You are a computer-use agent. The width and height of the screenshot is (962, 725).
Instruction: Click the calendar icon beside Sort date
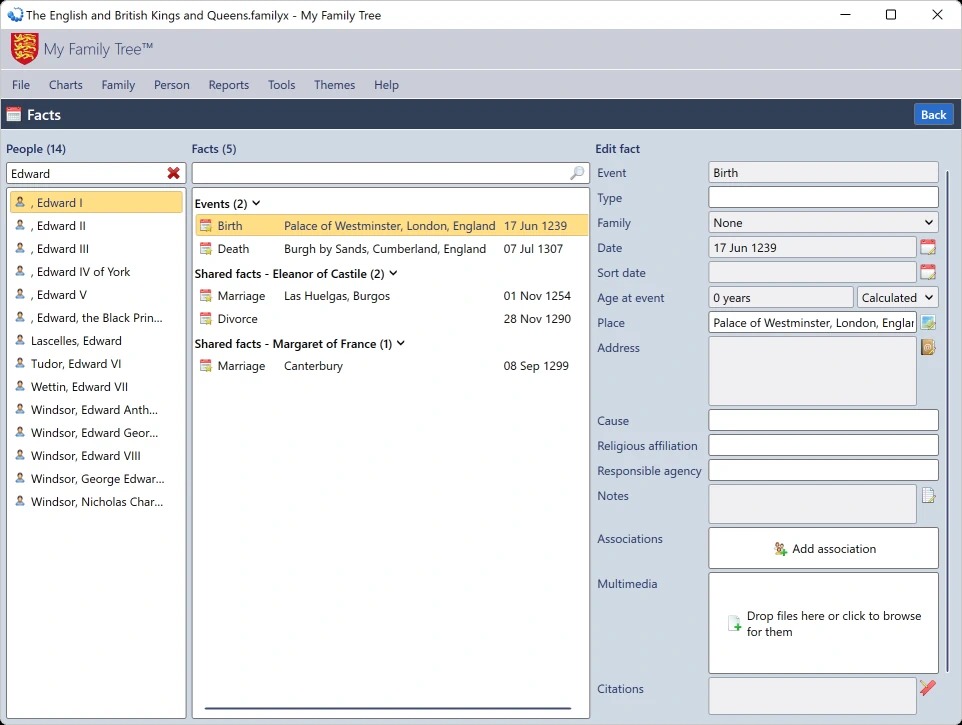point(928,273)
